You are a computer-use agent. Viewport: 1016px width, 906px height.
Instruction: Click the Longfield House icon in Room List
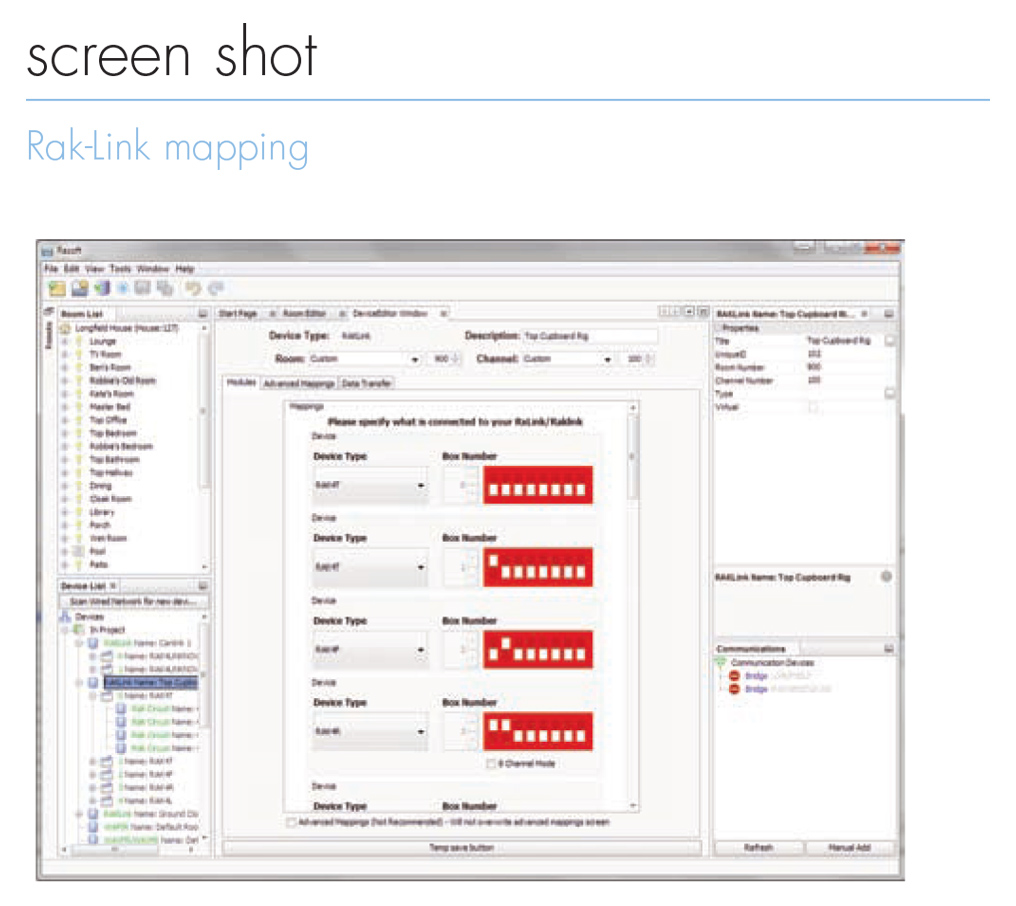pos(65,329)
